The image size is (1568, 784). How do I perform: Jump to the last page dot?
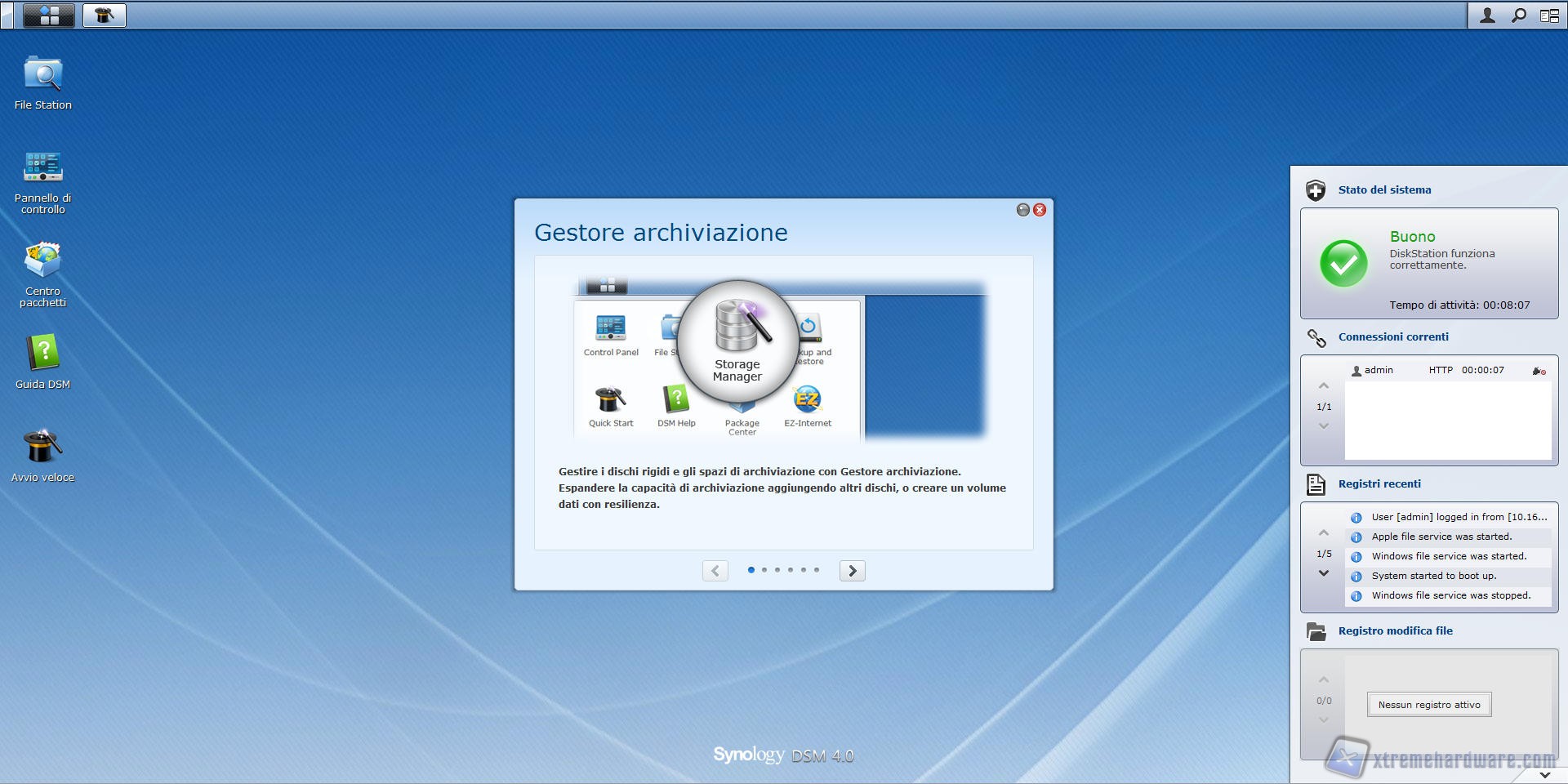(x=817, y=570)
